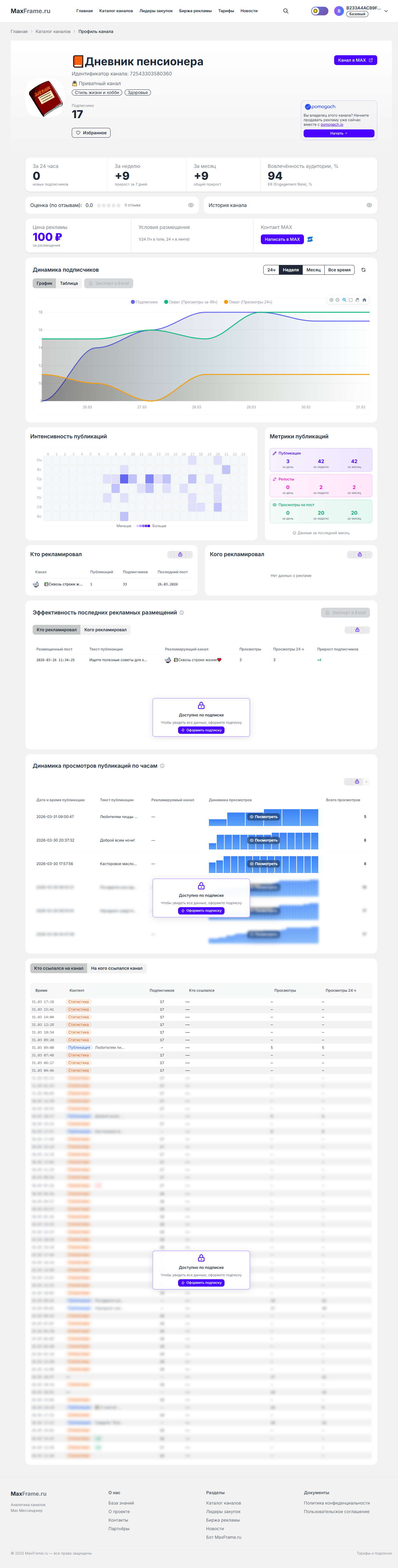Select the Стиль жизни и хобби tag
Image resolution: width=398 pixels, height=1568 pixels.
point(97,92)
